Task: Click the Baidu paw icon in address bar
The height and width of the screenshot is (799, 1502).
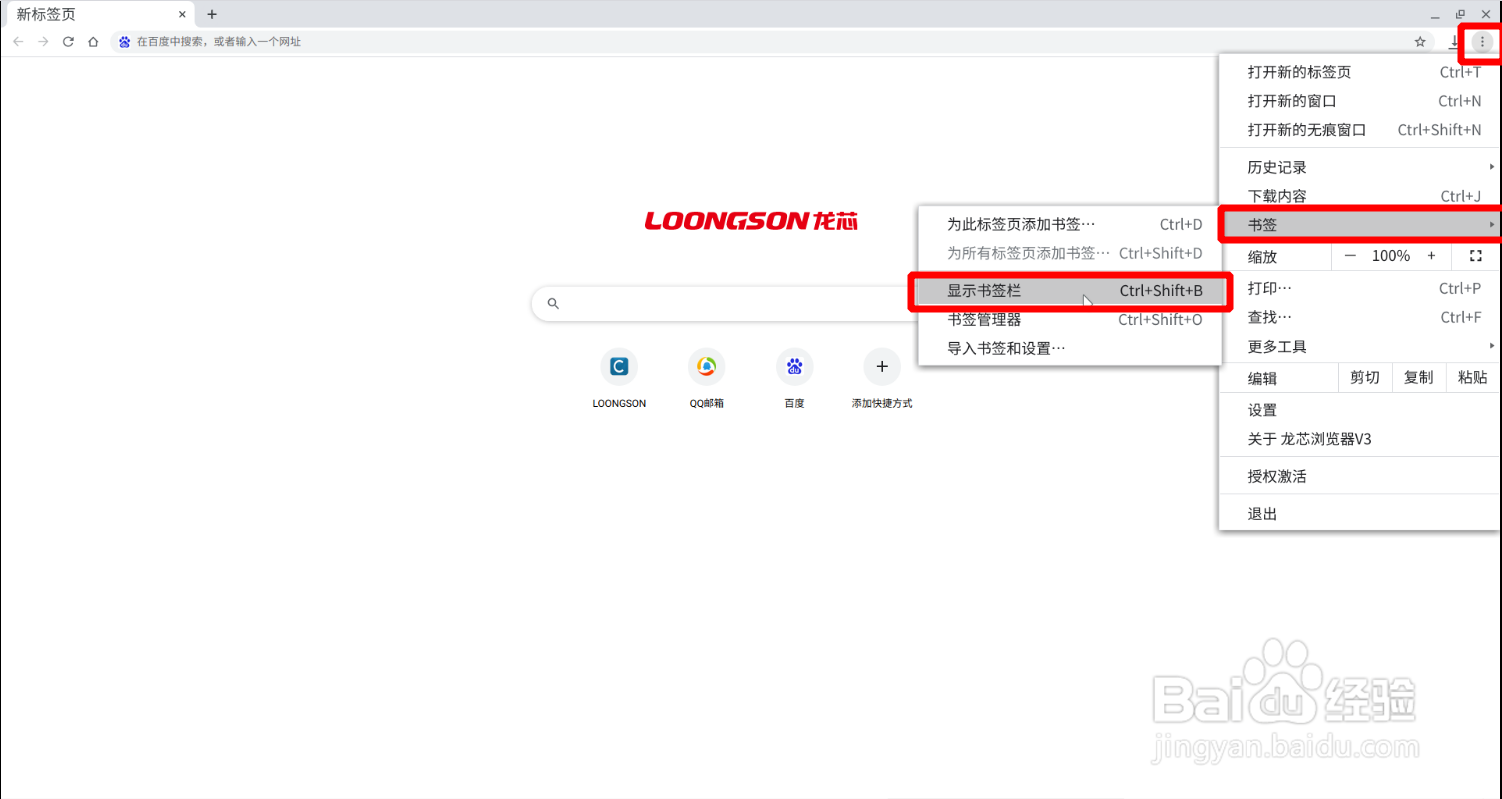Action: pyautogui.click(x=125, y=42)
